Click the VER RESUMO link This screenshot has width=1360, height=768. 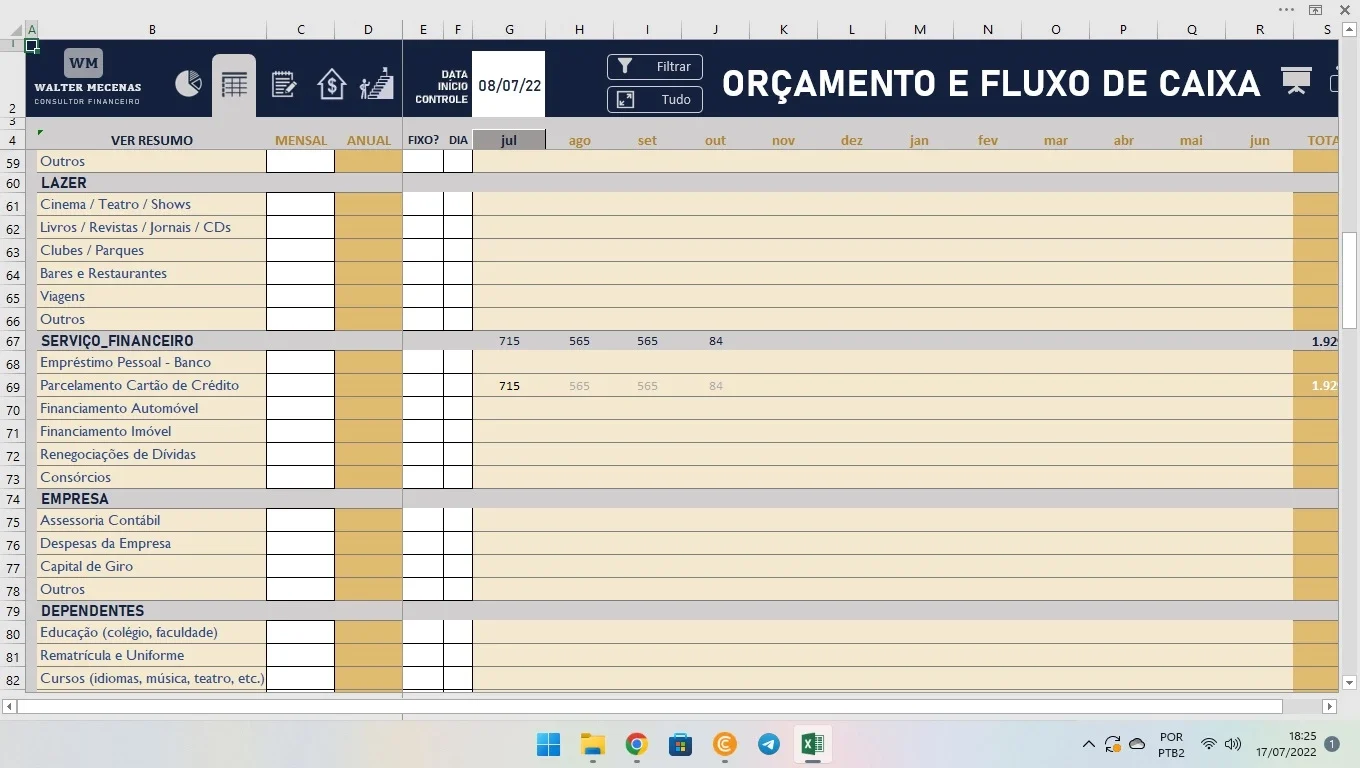[x=152, y=140]
